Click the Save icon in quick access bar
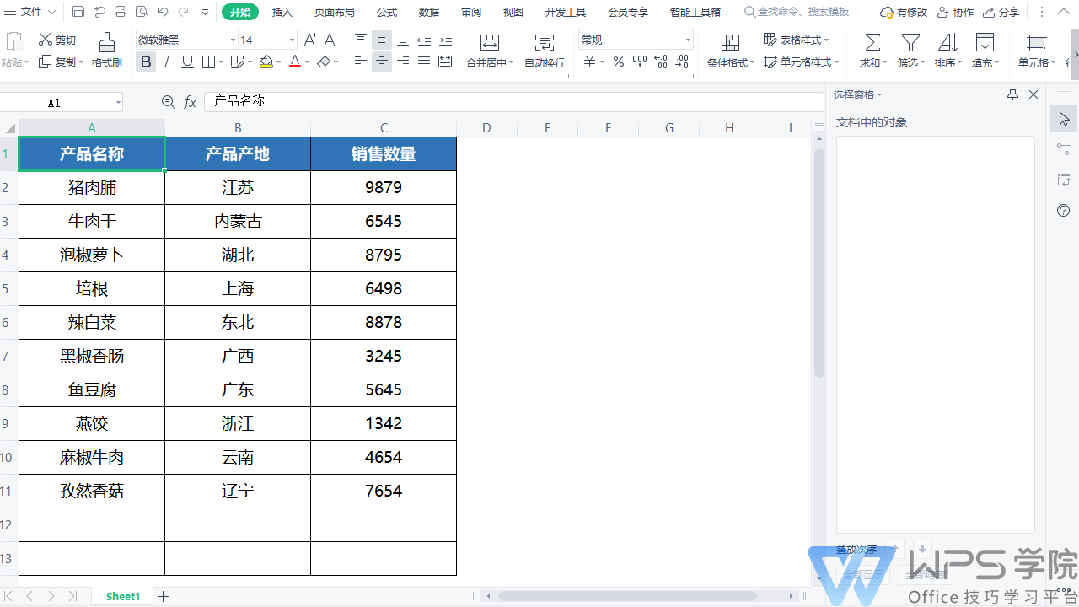1079x607 pixels. coord(78,12)
